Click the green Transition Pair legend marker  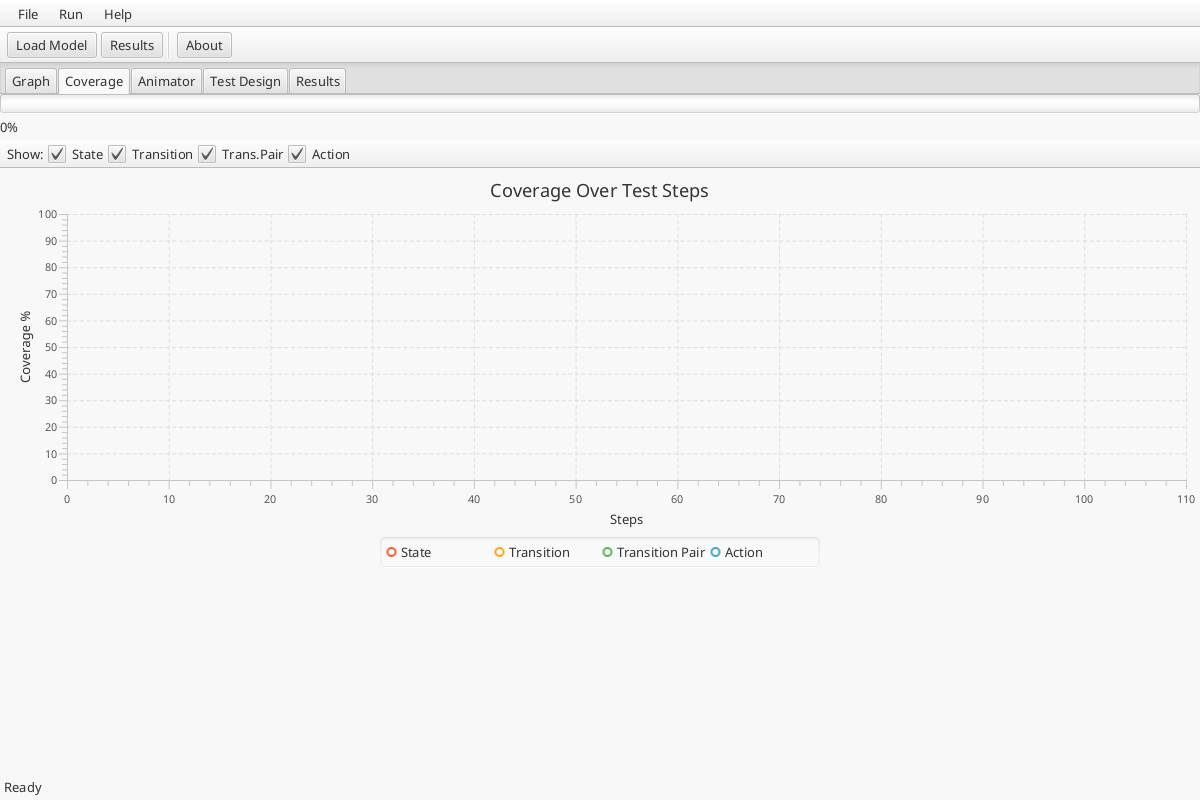click(x=608, y=552)
